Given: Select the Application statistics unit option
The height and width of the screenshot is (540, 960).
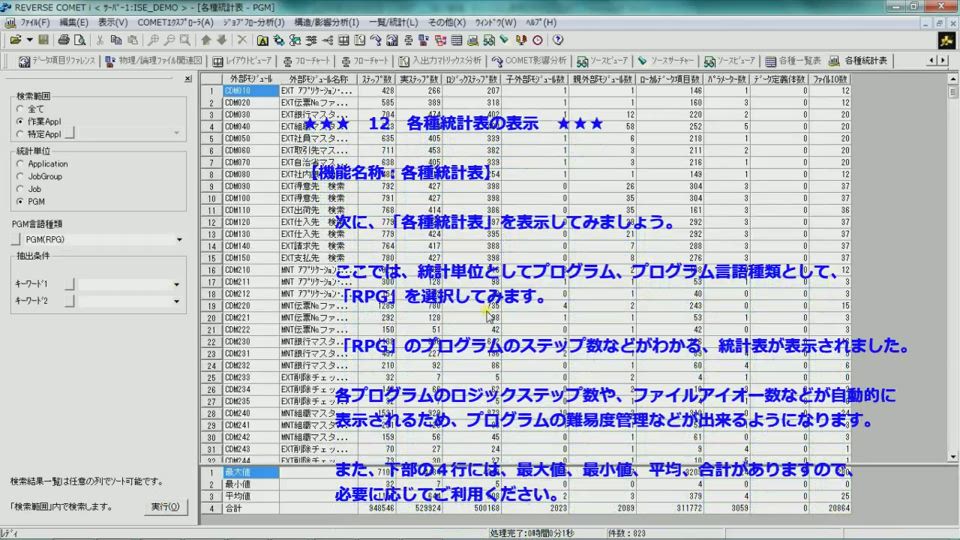Looking at the screenshot, I should (x=20, y=164).
